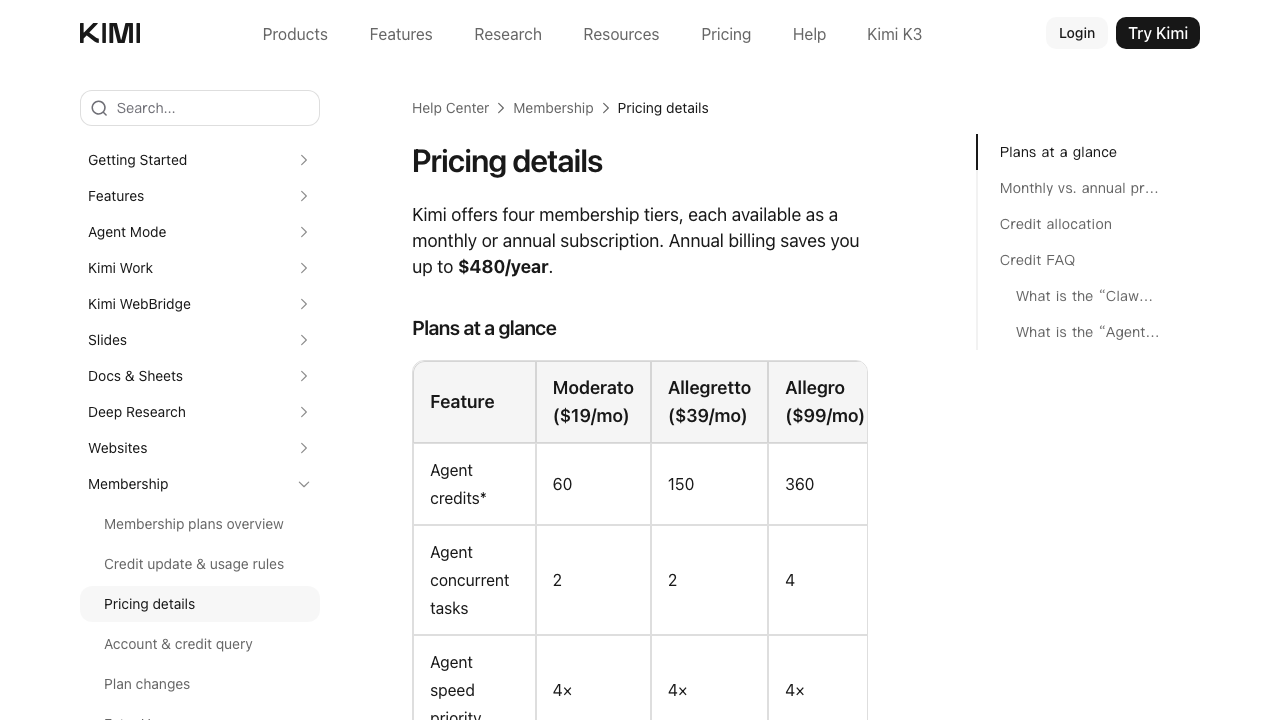Select Pricing details sidebar item

(200, 604)
